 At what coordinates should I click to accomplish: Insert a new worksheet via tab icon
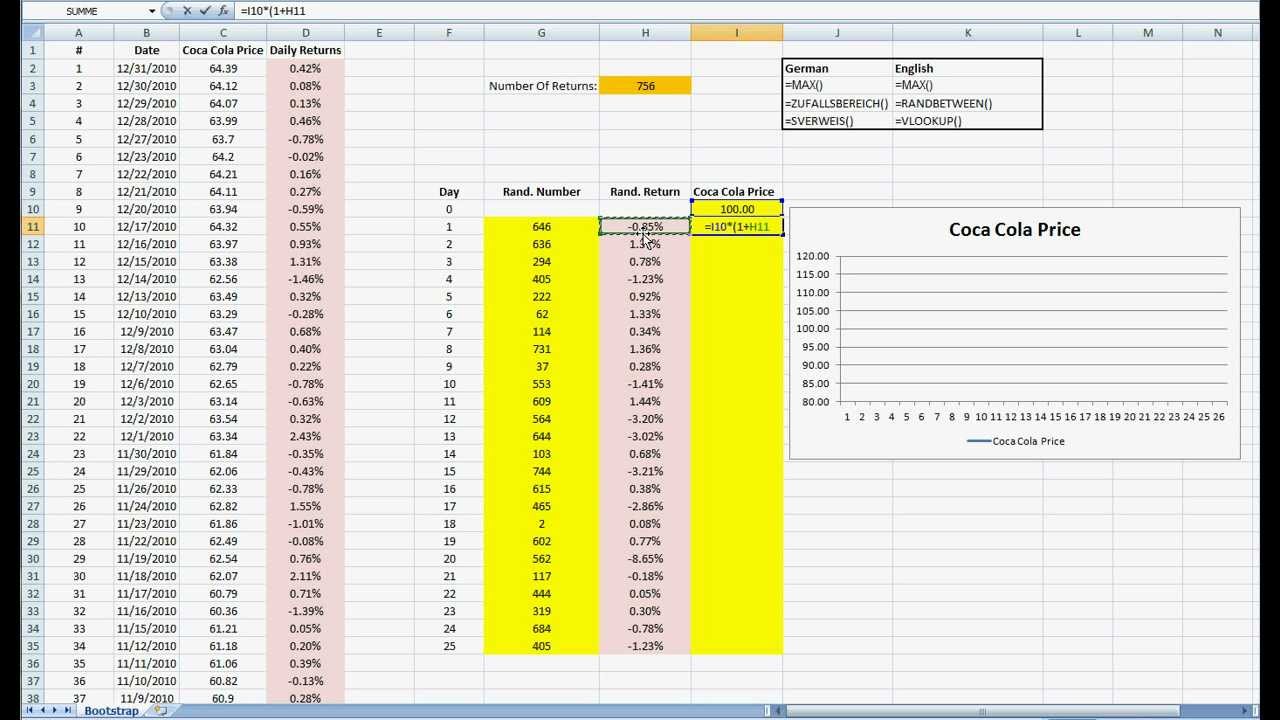tap(160, 711)
